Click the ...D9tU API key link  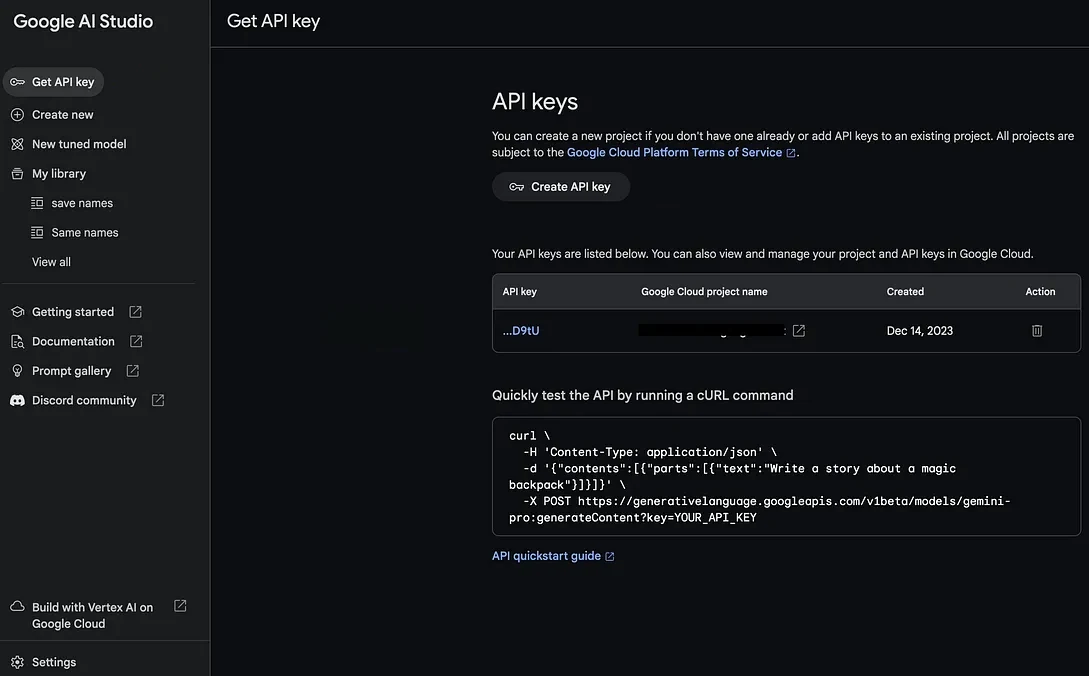coord(521,331)
